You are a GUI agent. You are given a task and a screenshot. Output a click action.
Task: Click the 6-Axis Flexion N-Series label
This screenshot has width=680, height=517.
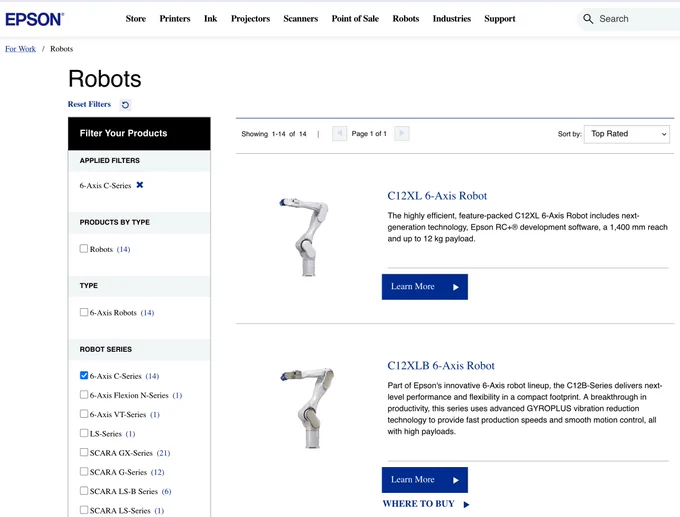[x=136, y=395]
